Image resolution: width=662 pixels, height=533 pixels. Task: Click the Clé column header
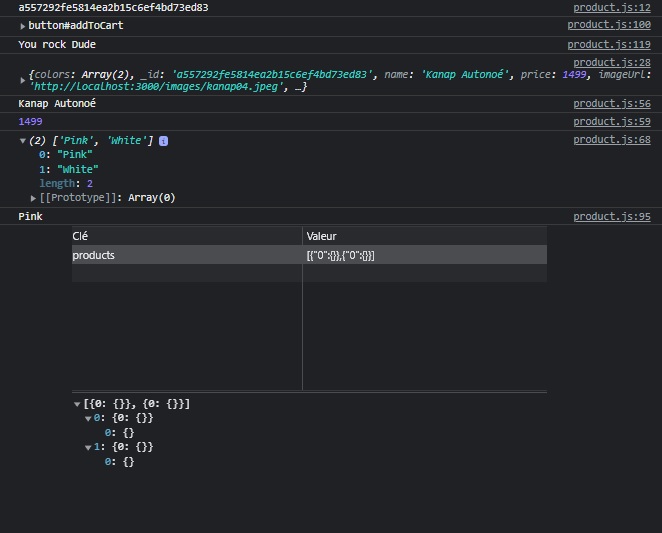[x=187, y=236]
